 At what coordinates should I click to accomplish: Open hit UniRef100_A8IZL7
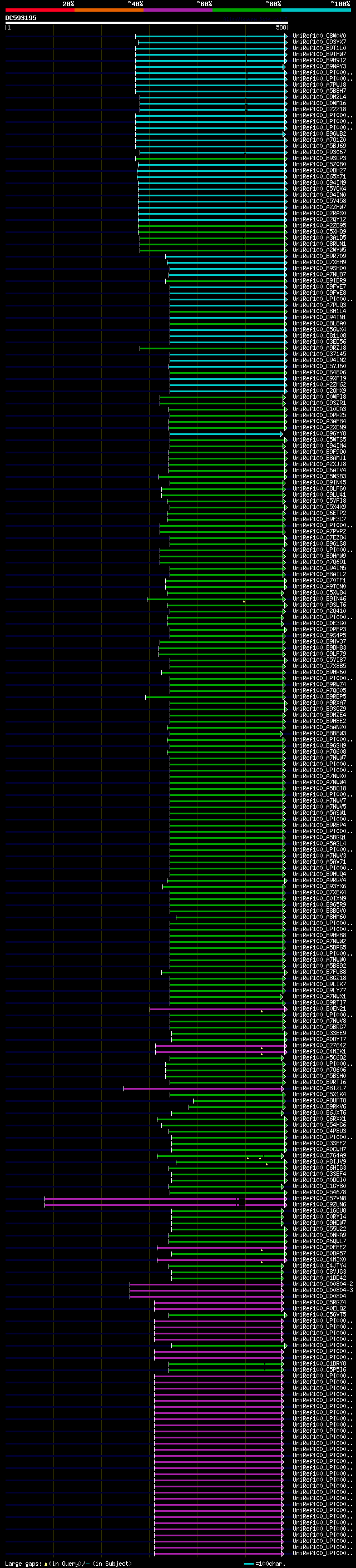pyautogui.click(x=319, y=1089)
